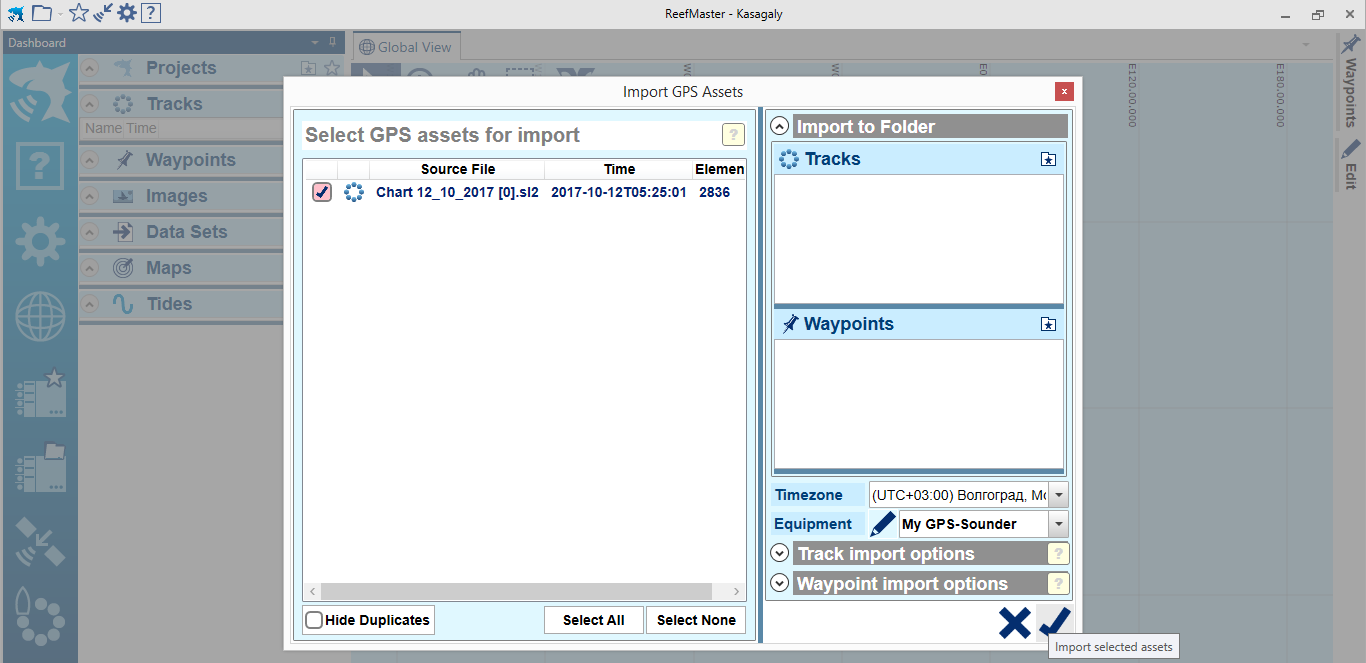Click the star icon on the Projects header
Image resolution: width=1366 pixels, height=663 pixels.
pyautogui.click(x=332, y=68)
